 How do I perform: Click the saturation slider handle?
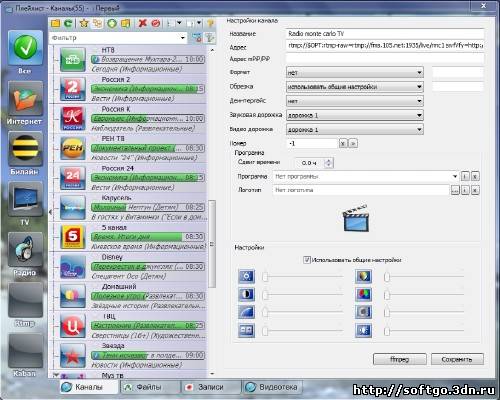pyautogui.click(x=387, y=276)
